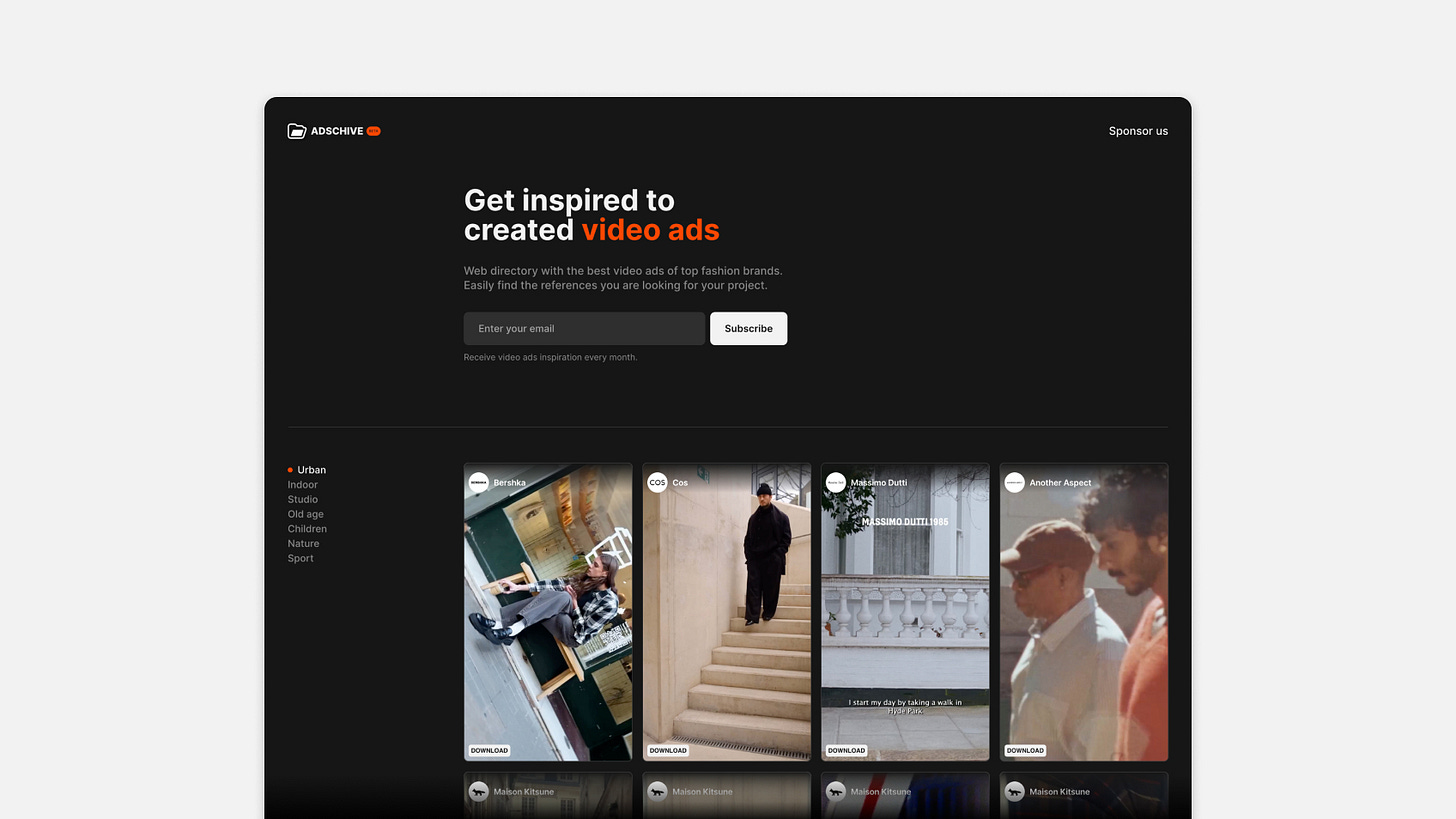The width and height of the screenshot is (1456, 819).
Task: Click the Another Aspect brand name
Action: pos(1060,483)
